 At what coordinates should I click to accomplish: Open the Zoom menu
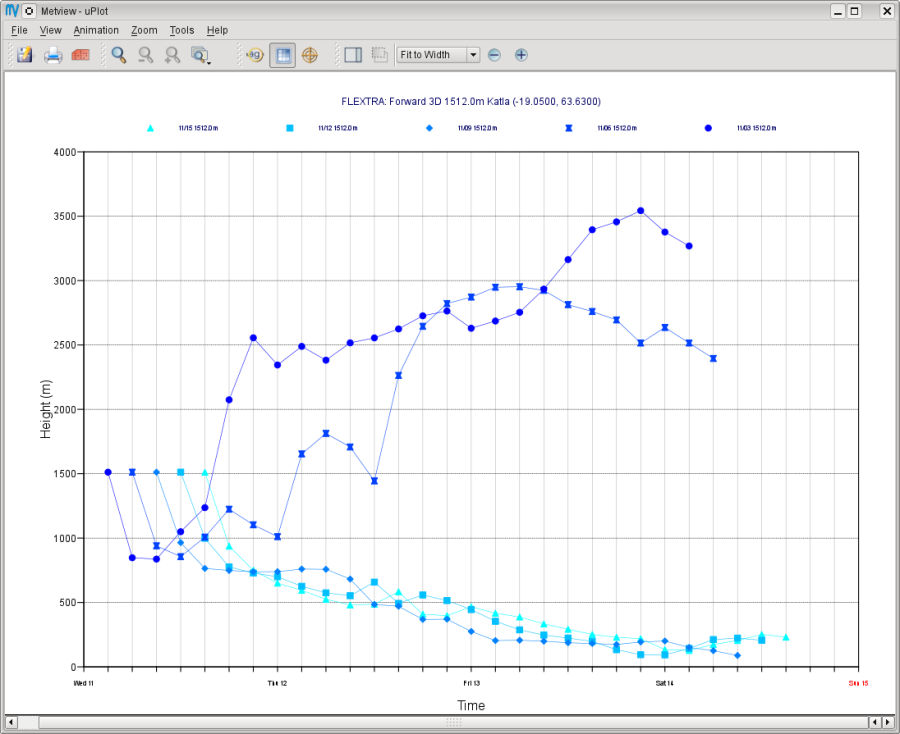point(144,30)
